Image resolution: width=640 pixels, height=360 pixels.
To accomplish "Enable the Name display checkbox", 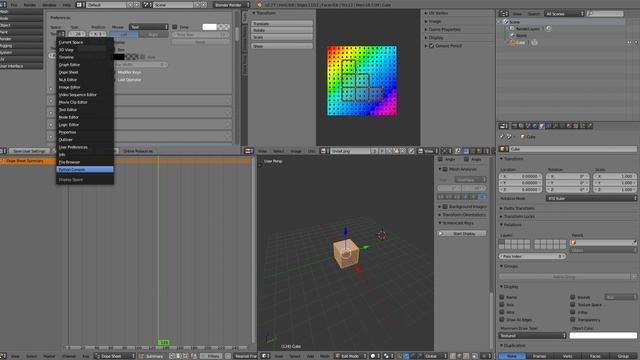I will tap(502, 297).
